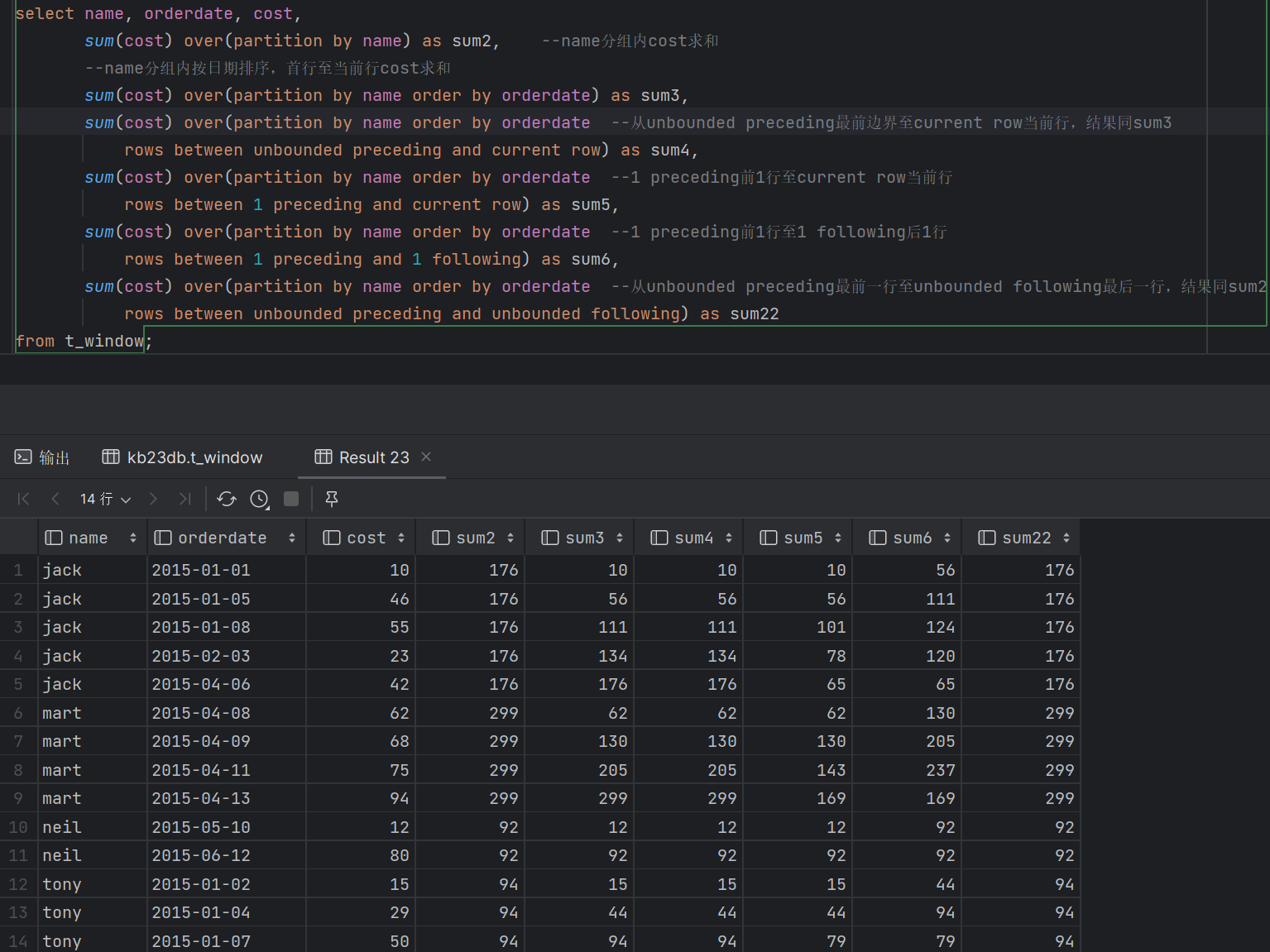Go to next results page

(153, 499)
